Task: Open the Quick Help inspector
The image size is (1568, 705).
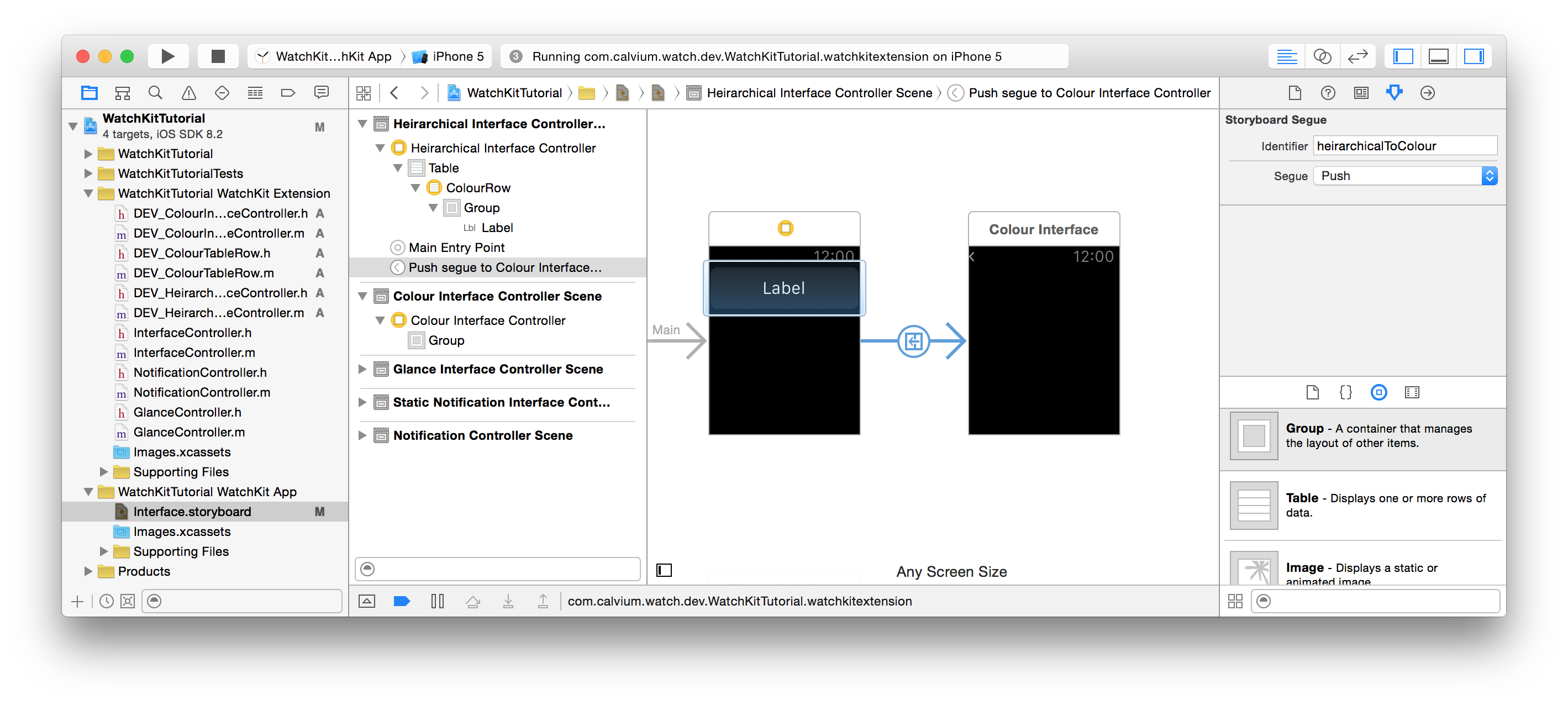Action: point(1328,92)
